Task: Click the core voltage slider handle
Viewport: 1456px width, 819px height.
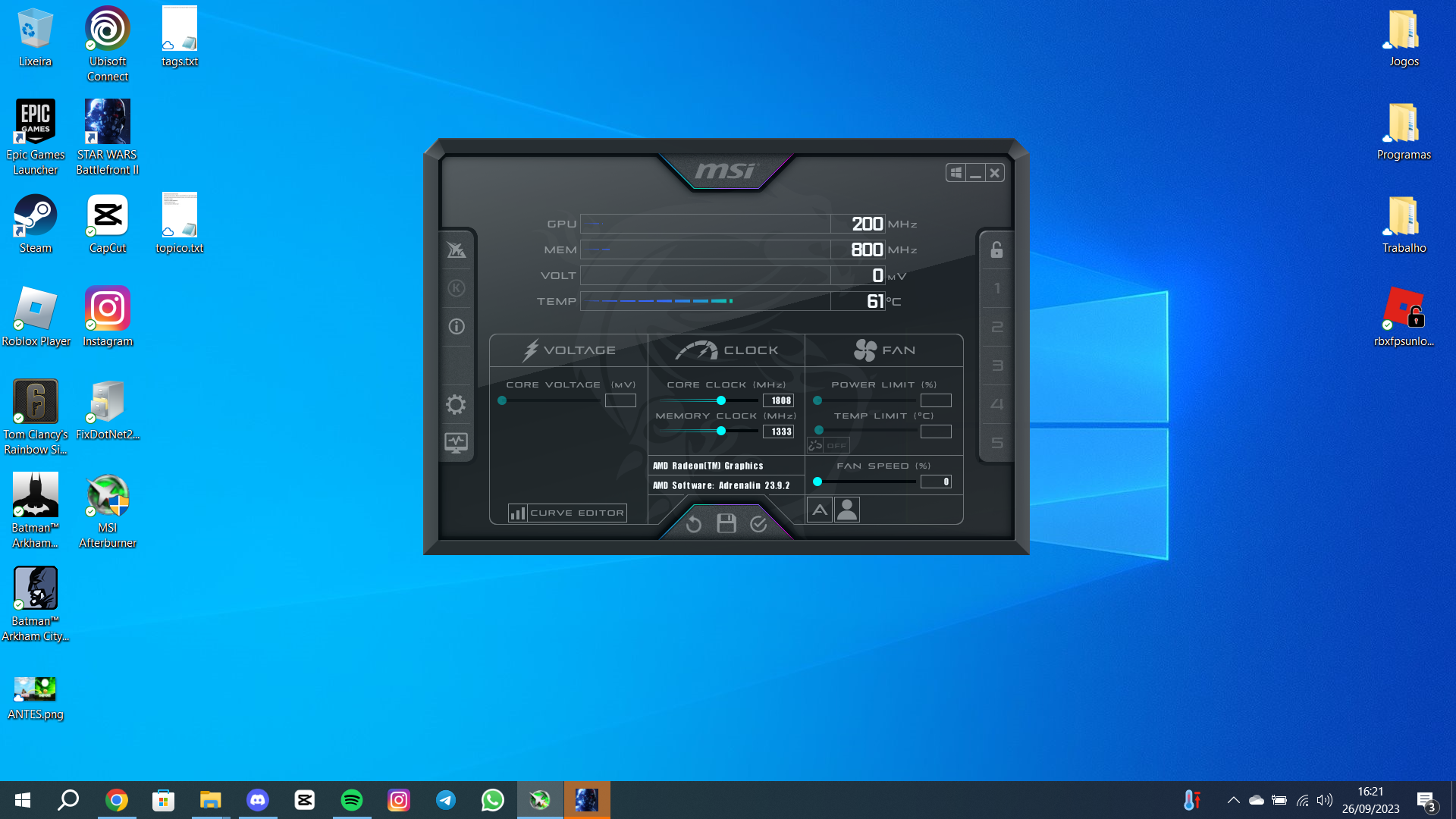Action: (x=502, y=400)
